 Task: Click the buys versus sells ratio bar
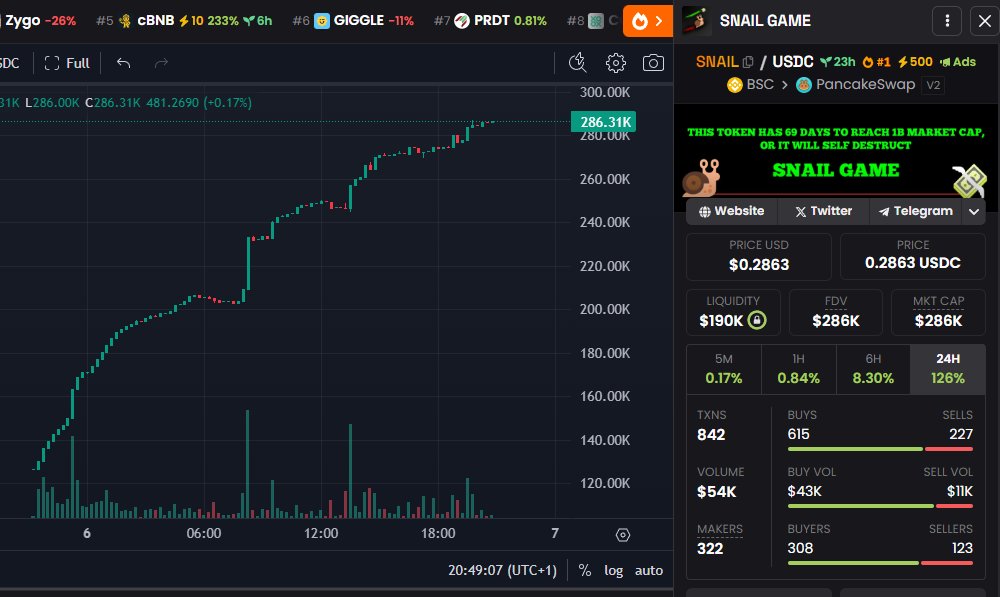tap(880, 449)
